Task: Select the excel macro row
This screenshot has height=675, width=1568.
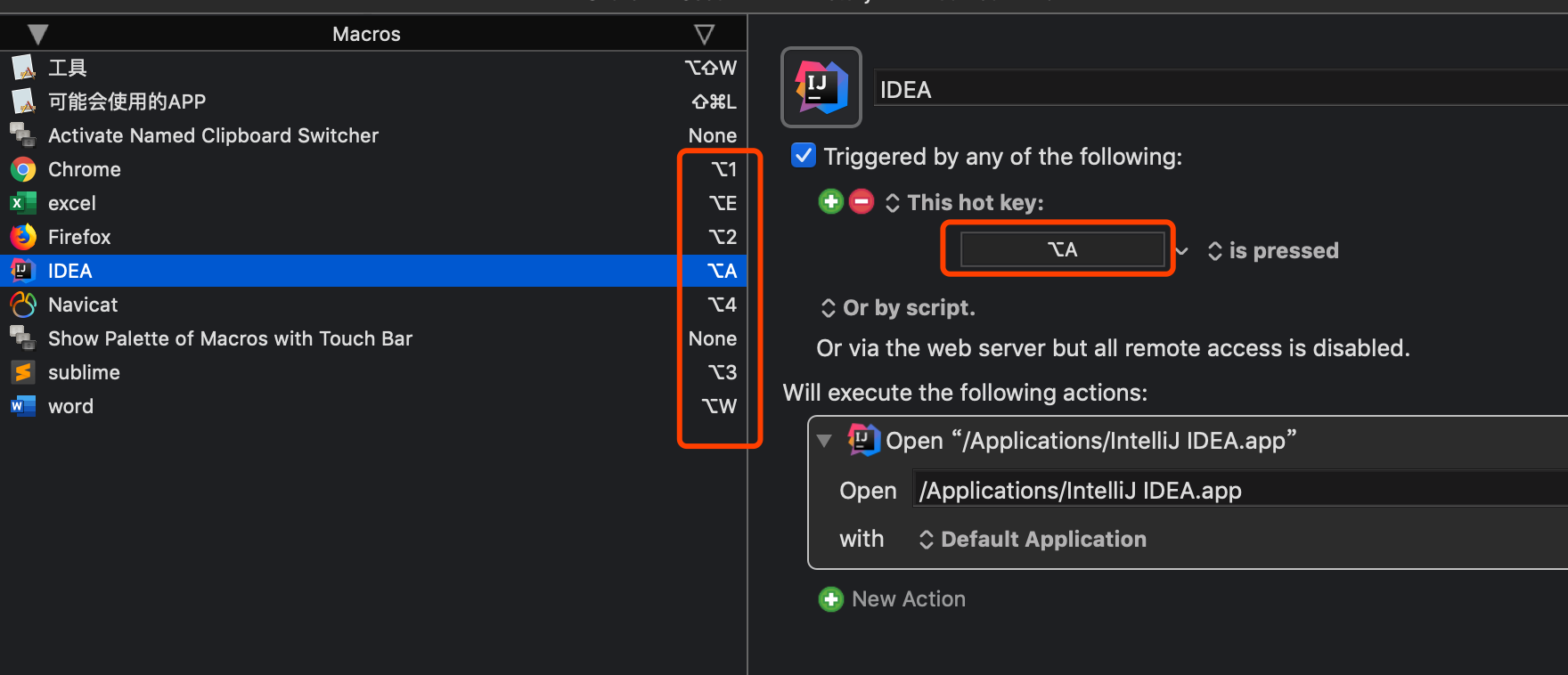Action: tap(373, 203)
